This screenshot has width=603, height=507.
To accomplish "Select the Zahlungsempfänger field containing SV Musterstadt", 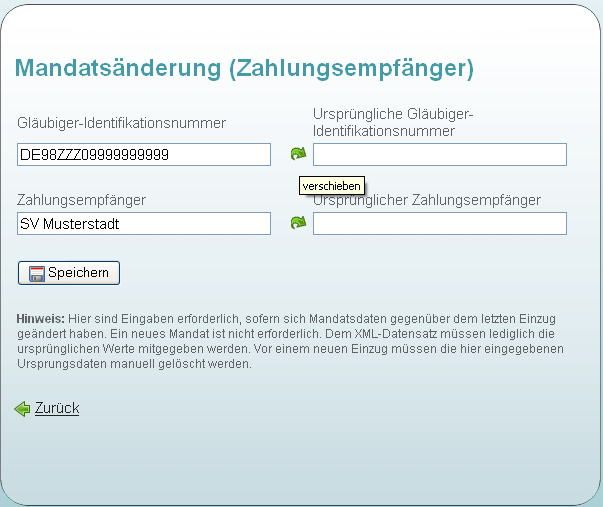I will tap(144, 224).
